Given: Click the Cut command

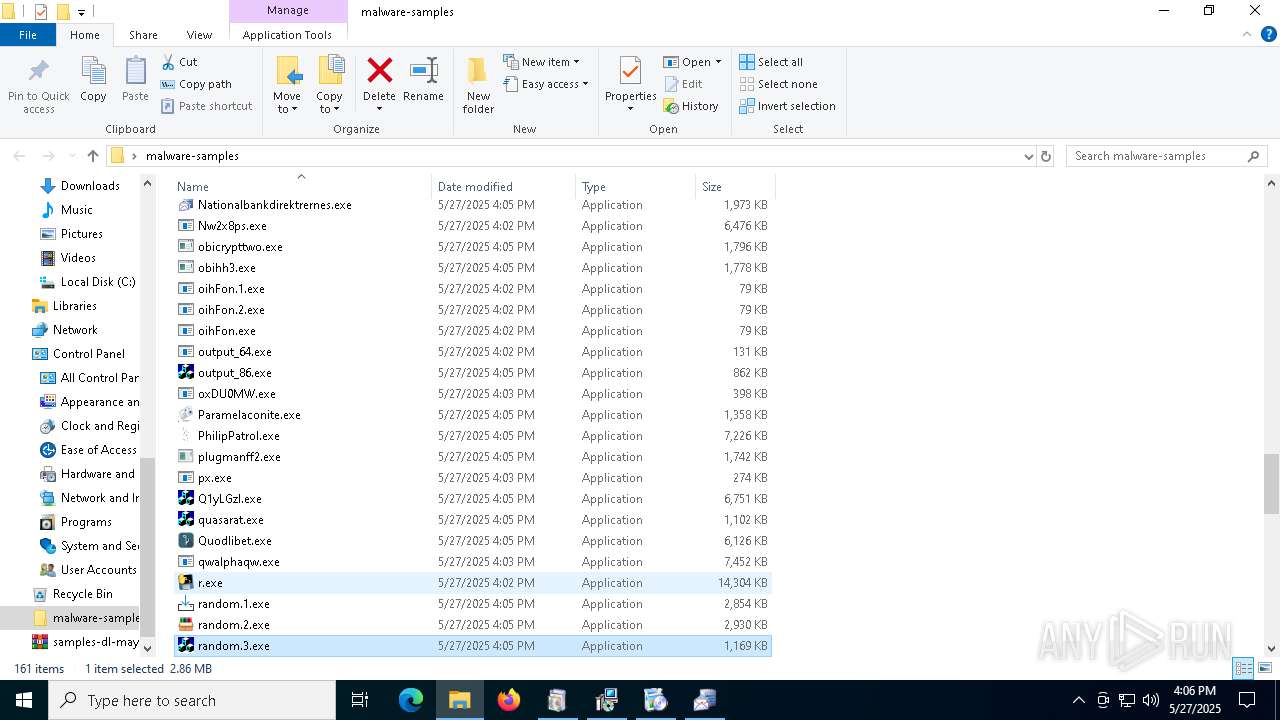Looking at the screenshot, I should 179,62.
